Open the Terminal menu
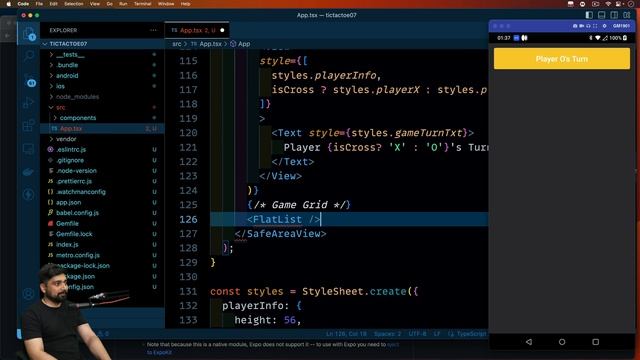Image resolution: width=640 pixels, height=360 pixels. click(x=142, y=4)
